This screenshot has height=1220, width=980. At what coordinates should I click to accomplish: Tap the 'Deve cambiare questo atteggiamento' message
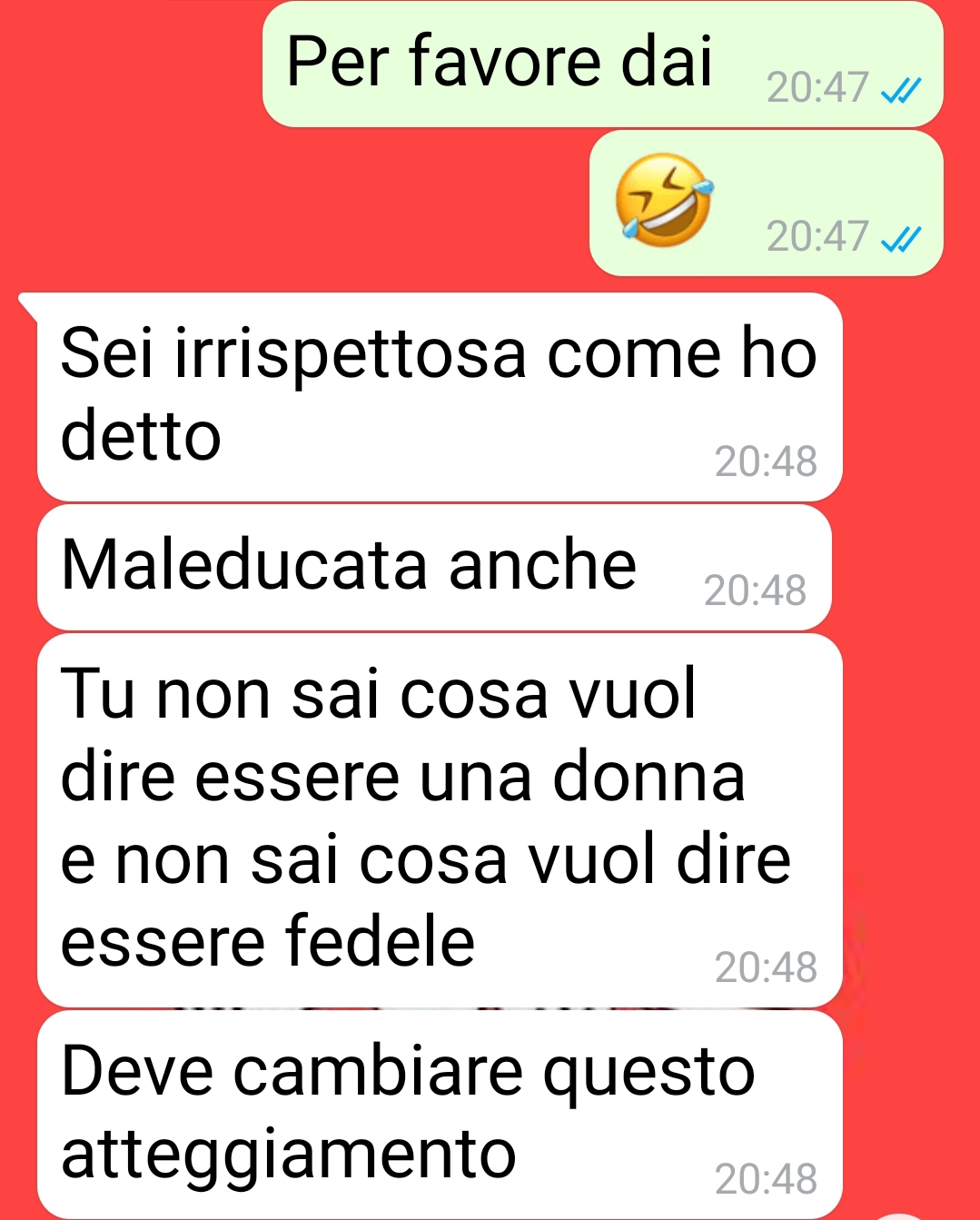[x=440, y=1115]
